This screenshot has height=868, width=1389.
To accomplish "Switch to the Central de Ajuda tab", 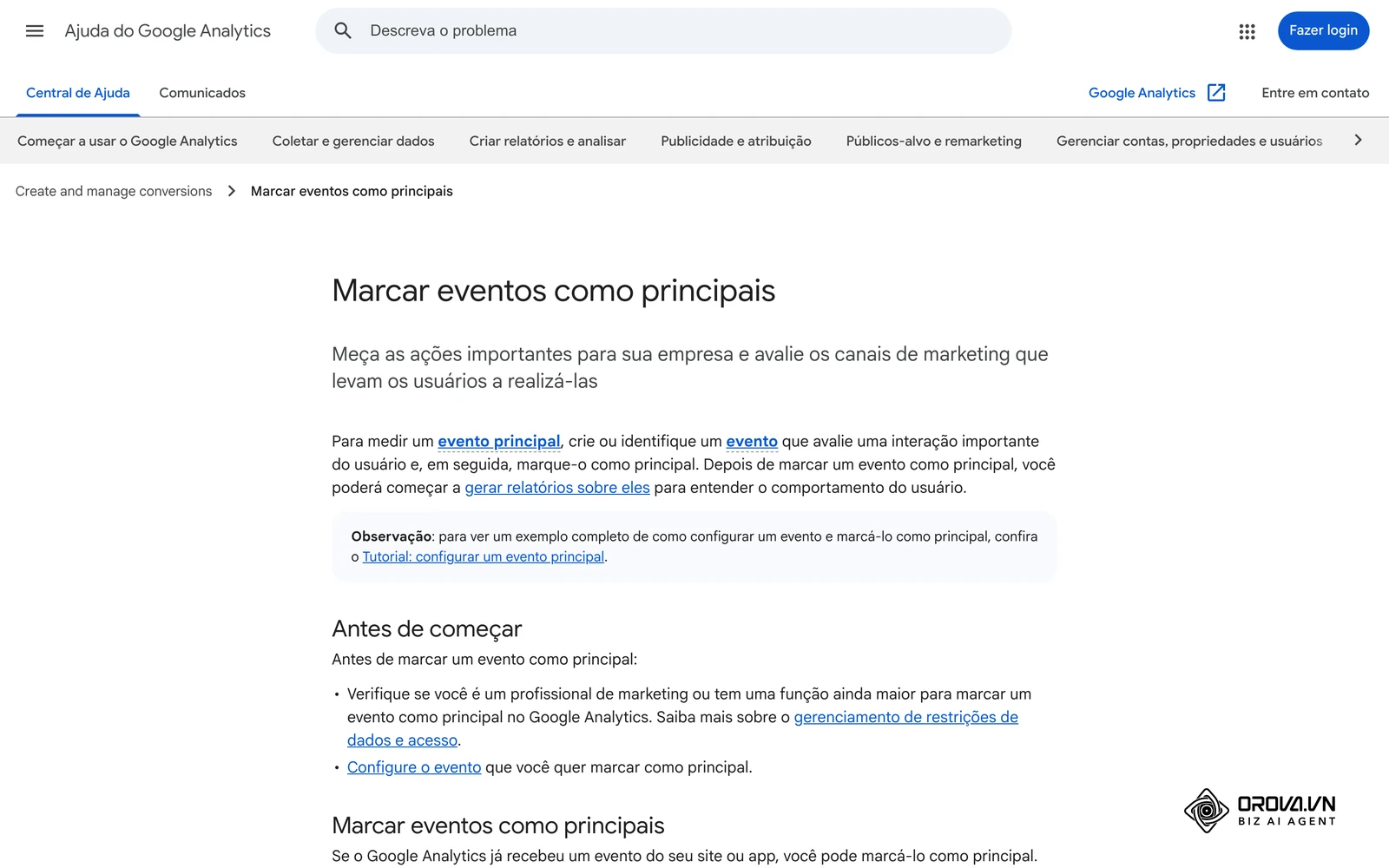I will [x=78, y=93].
